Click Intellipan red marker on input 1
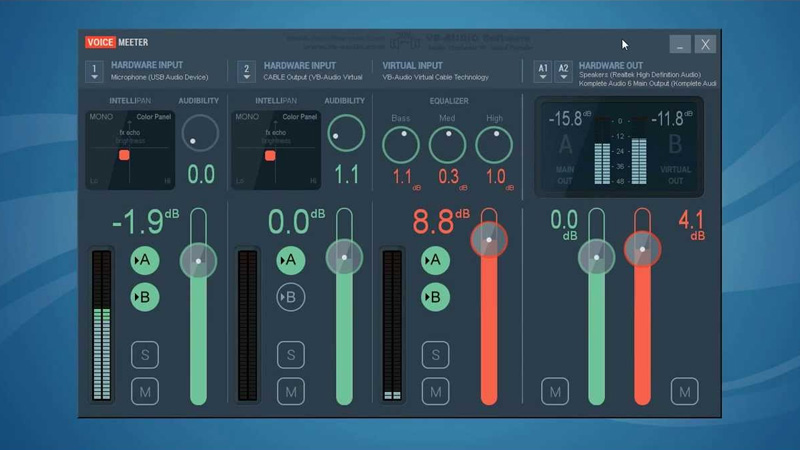Image resolution: width=800 pixels, height=450 pixels. [x=124, y=155]
